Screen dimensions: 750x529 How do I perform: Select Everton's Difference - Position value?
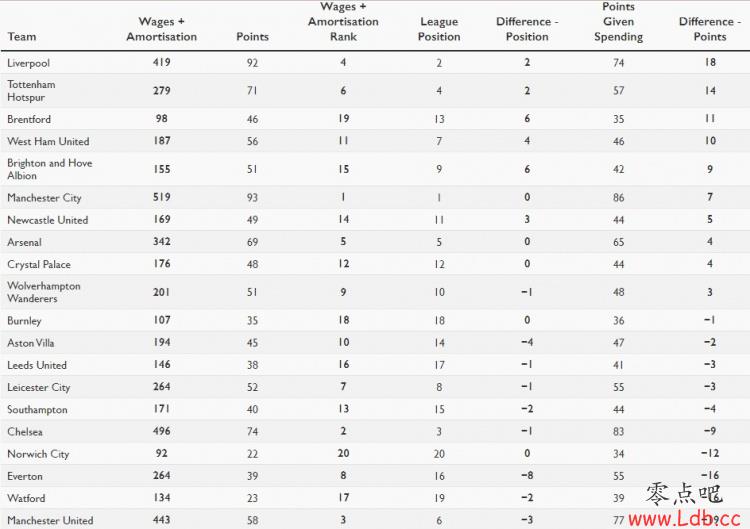pos(527,475)
